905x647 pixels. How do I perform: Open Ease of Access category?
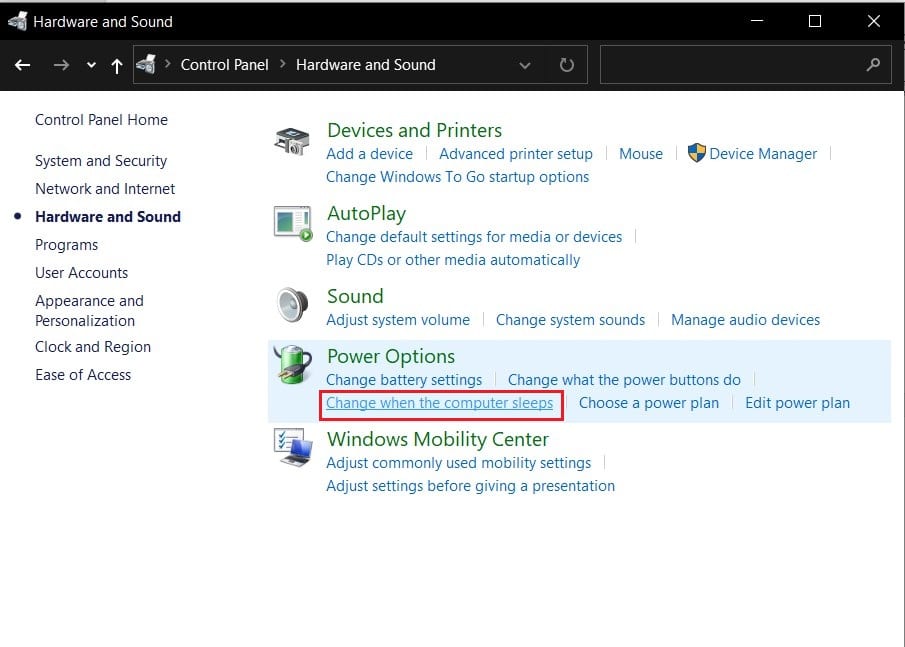[83, 375]
